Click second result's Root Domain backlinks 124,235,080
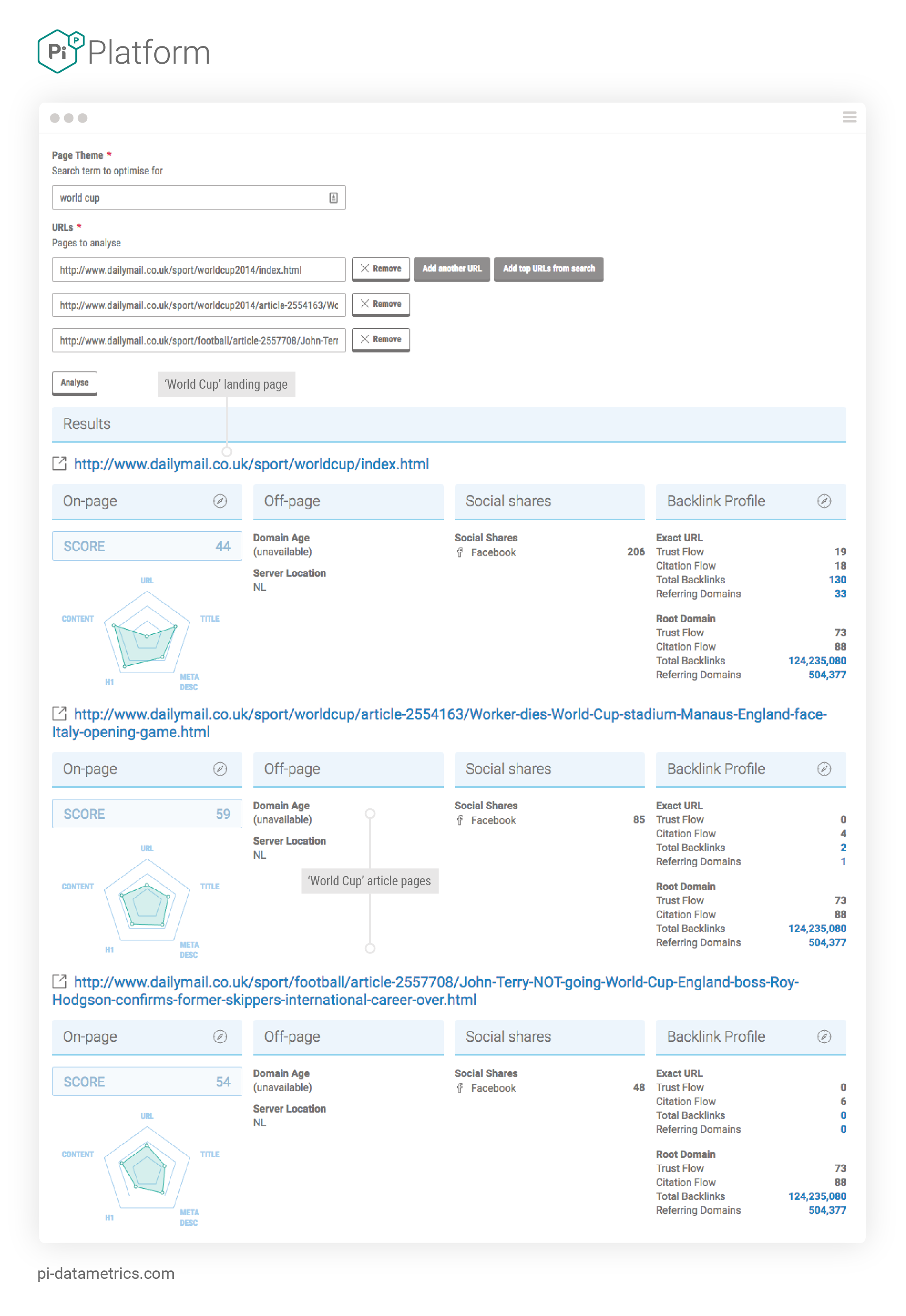Viewport: 906px width, 1316px height. tap(817, 929)
